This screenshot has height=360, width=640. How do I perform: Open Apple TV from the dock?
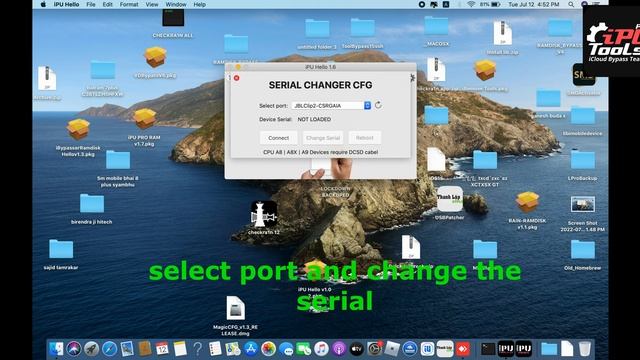[356, 349]
